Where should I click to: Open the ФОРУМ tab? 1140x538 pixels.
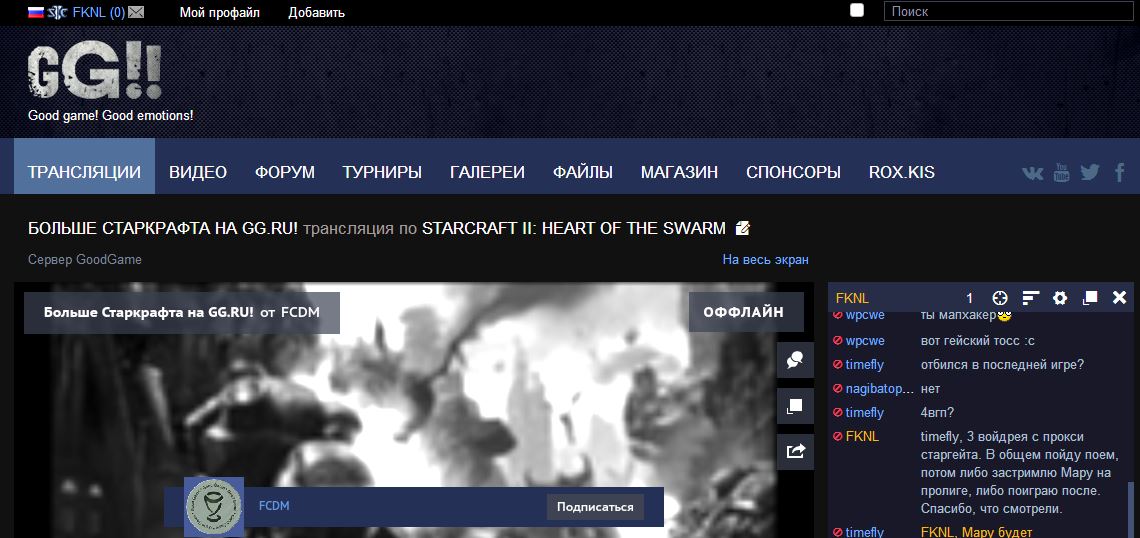(285, 172)
